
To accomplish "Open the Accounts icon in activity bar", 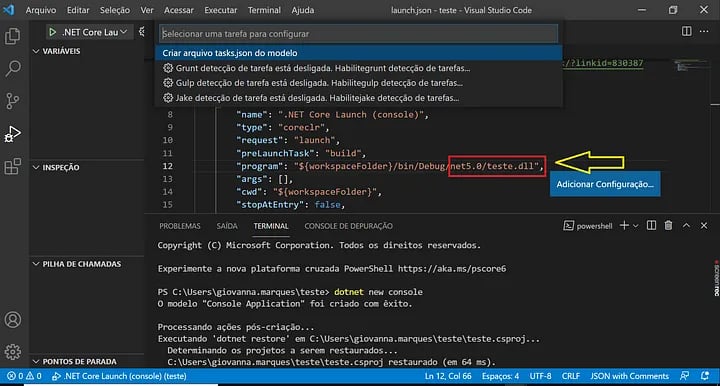I will point(12,319).
